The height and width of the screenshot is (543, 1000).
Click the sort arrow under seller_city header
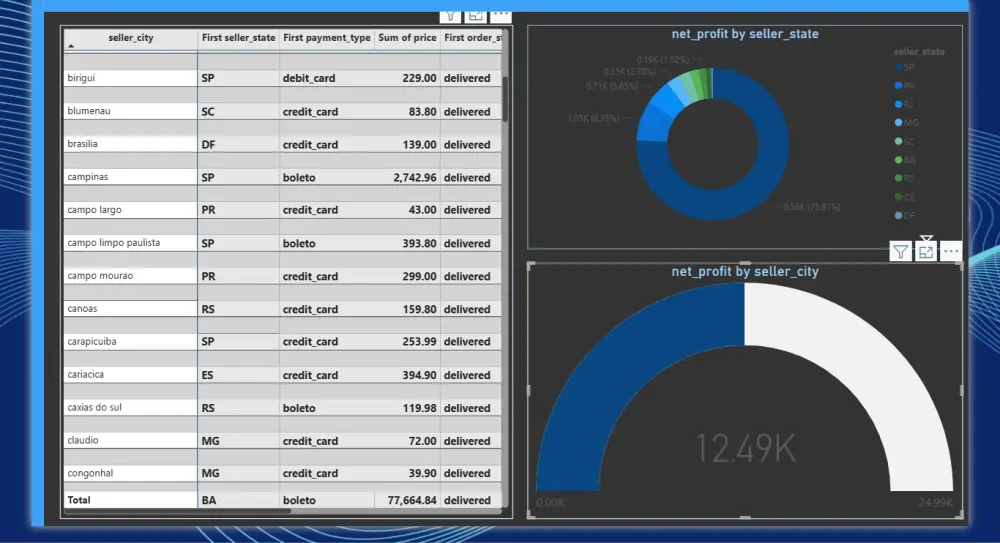(x=71, y=46)
